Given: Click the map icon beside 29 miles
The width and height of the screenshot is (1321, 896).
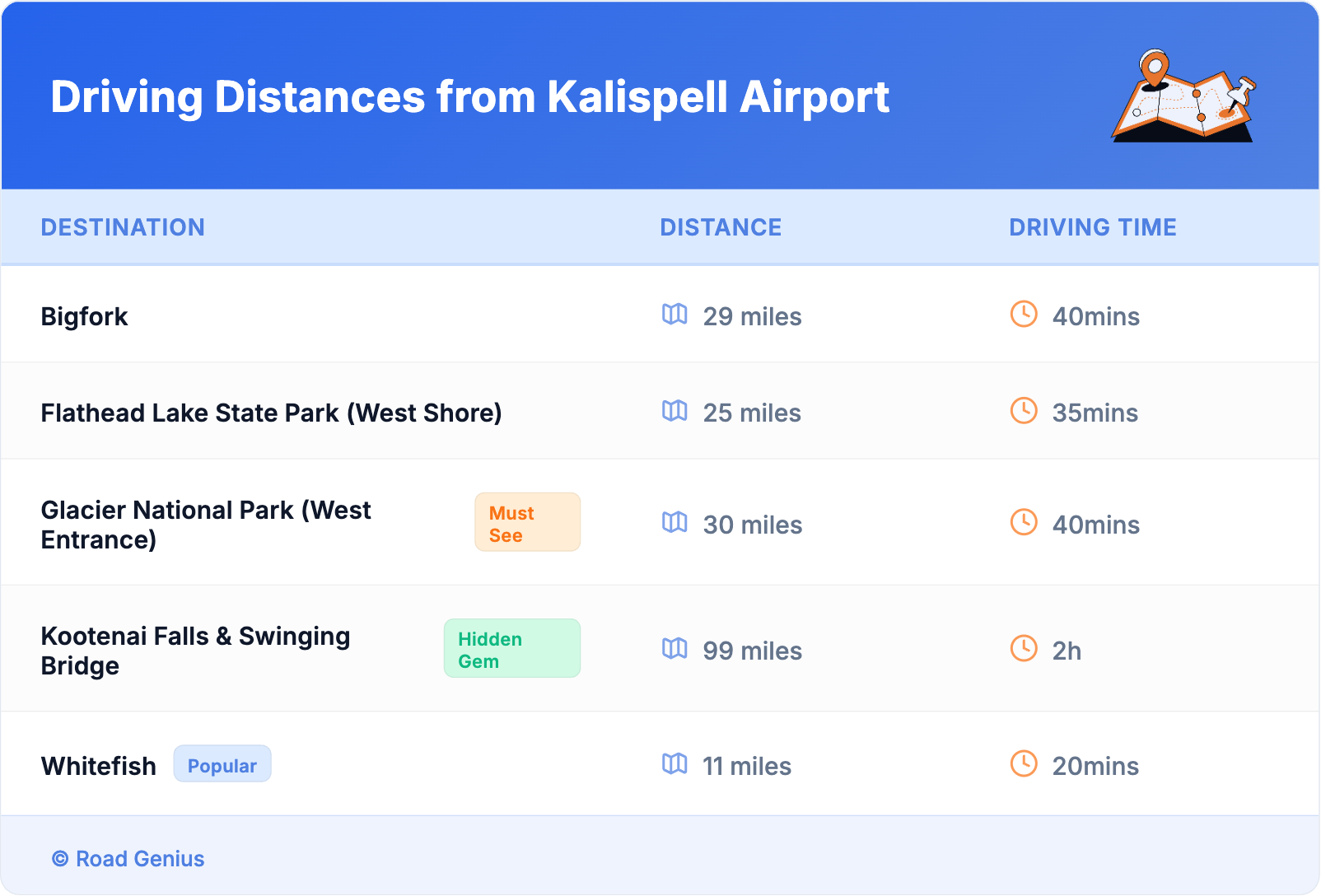Looking at the screenshot, I should [x=675, y=315].
